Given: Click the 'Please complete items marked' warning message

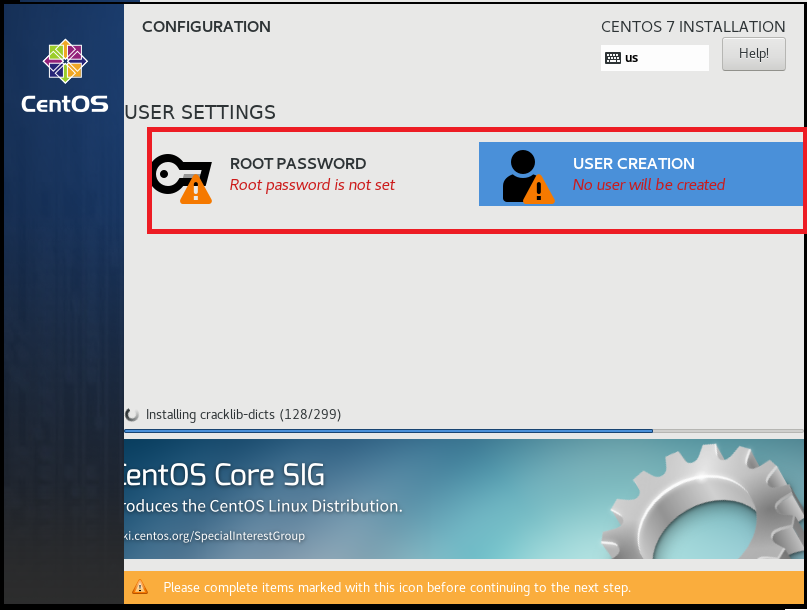Looking at the screenshot, I should pyautogui.click(x=397, y=587).
